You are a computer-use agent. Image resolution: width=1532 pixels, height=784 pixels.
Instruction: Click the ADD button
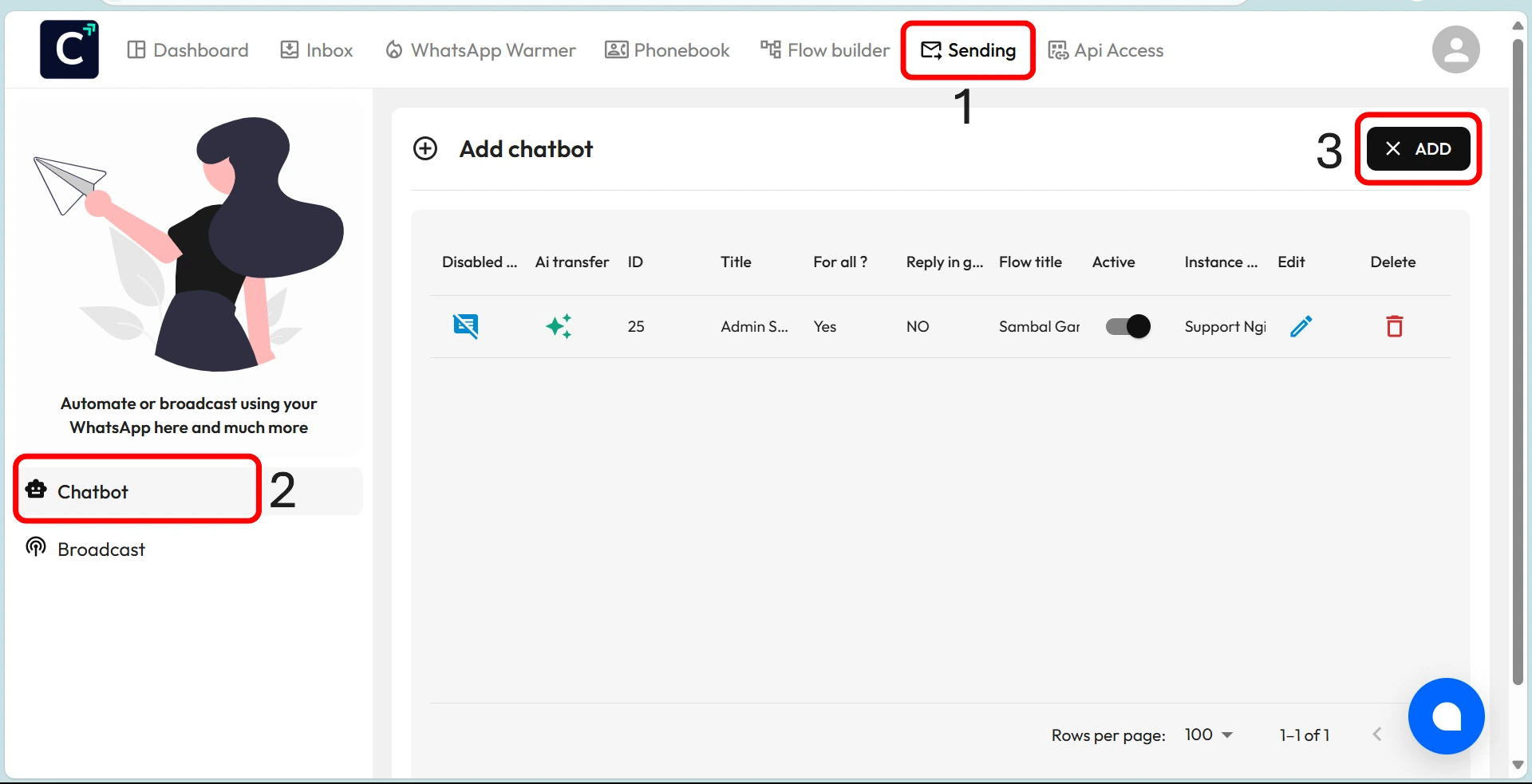click(1418, 148)
